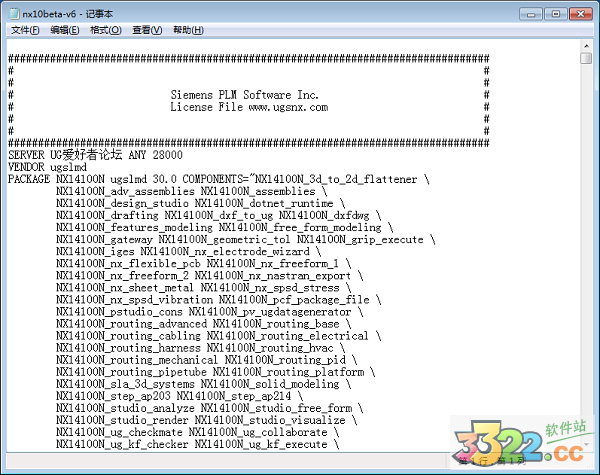Open the 帮助(H) menu

click(188, 30)
